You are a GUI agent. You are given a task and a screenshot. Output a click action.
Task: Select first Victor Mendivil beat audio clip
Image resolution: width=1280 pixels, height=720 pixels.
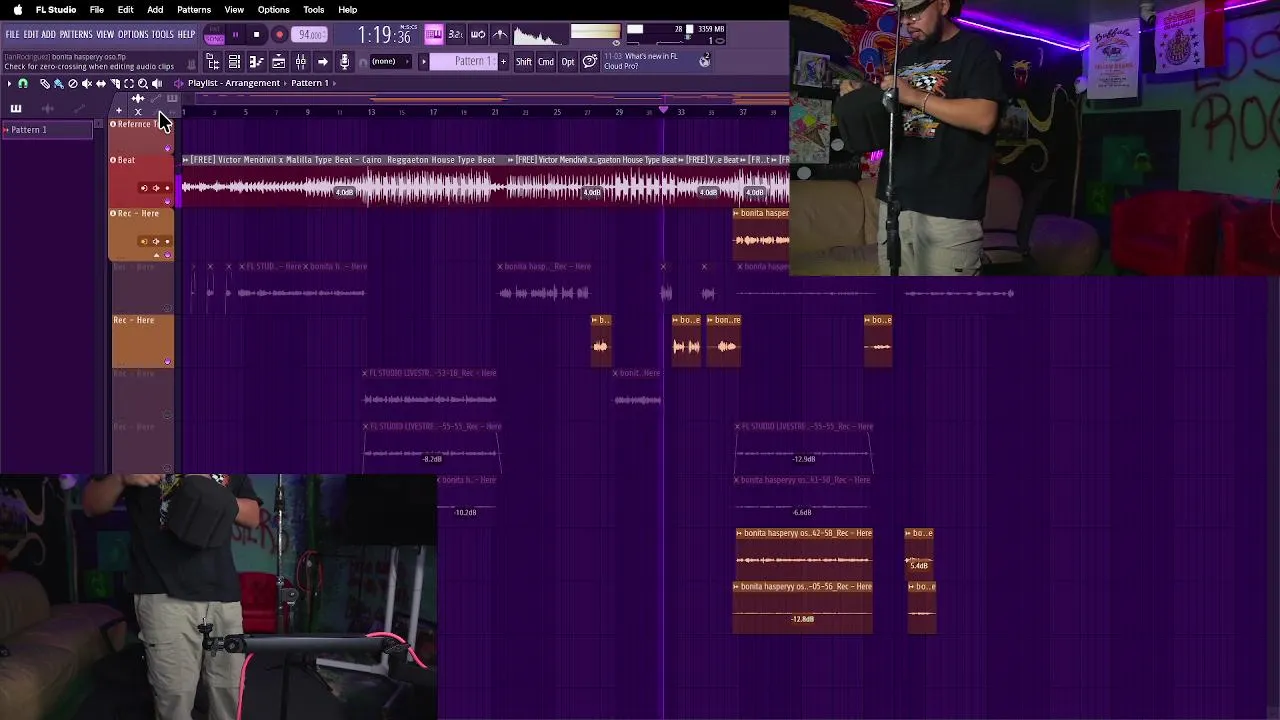[343, 181]
